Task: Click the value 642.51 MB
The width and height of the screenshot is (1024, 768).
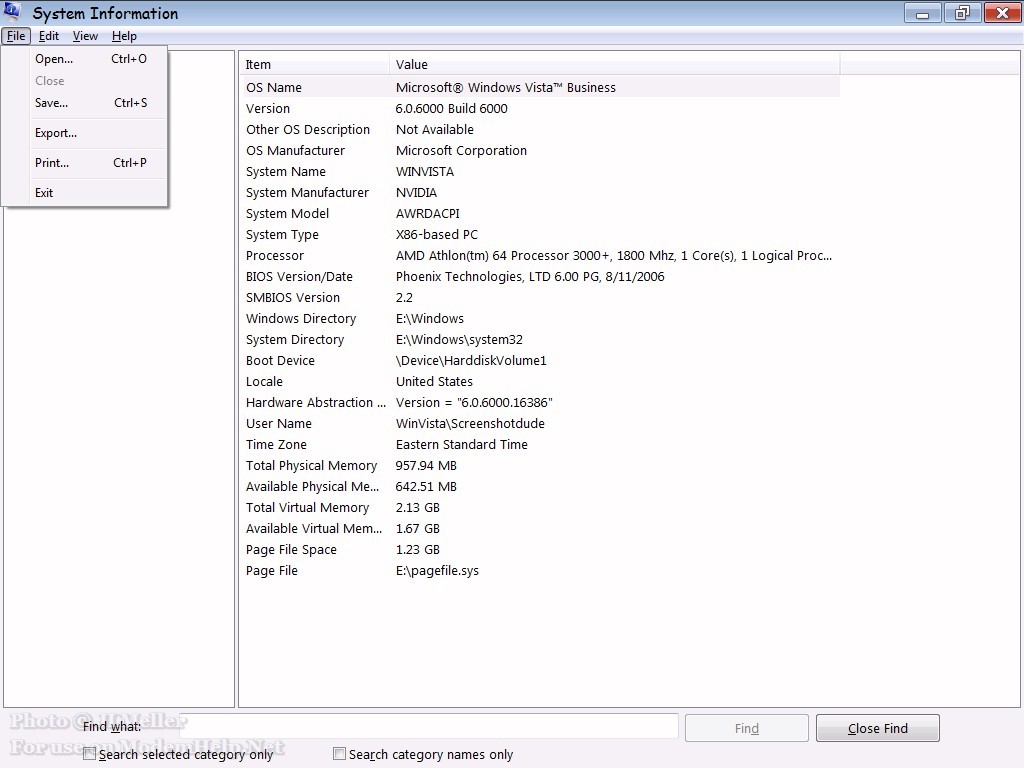Action: (426, 487)
